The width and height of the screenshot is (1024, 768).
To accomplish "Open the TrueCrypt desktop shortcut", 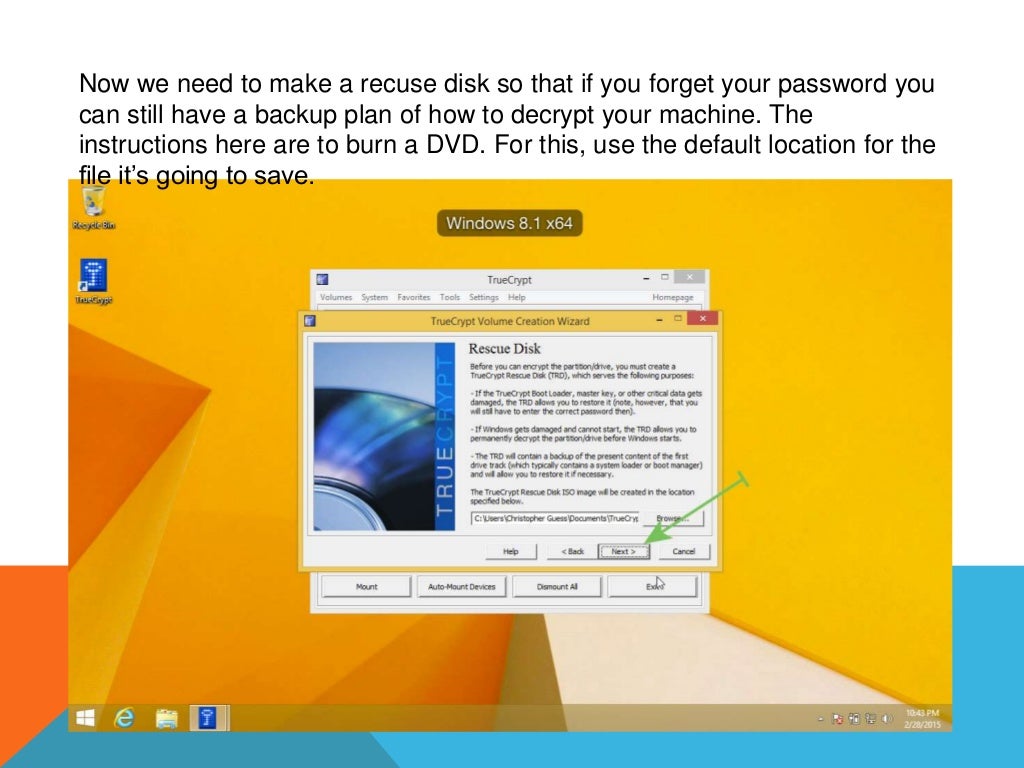I will pyautogui.click(x=93, y=281).
